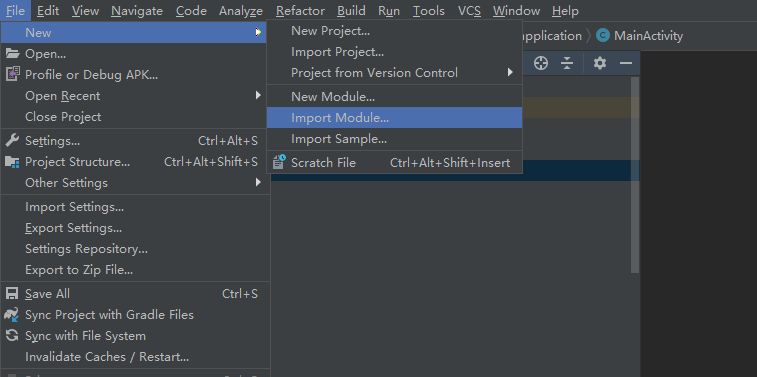The width and height of the screenshot is (757, 377).
Task: Click the Sync Project with Gradle Files icon
Action: pyautogui.click(x=12, y=314)
